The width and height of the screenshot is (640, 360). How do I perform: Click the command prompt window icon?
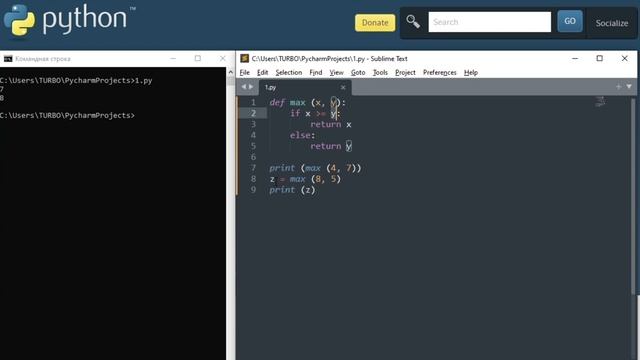(8, 59)
